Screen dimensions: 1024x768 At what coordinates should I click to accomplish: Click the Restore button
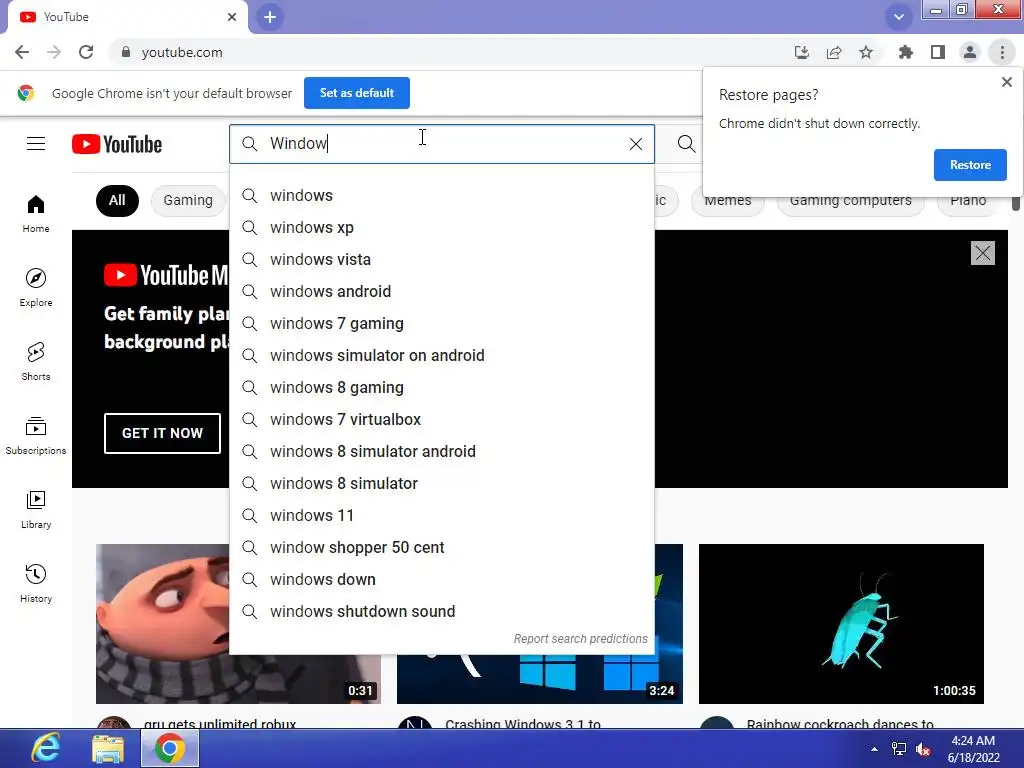[970, 165]
